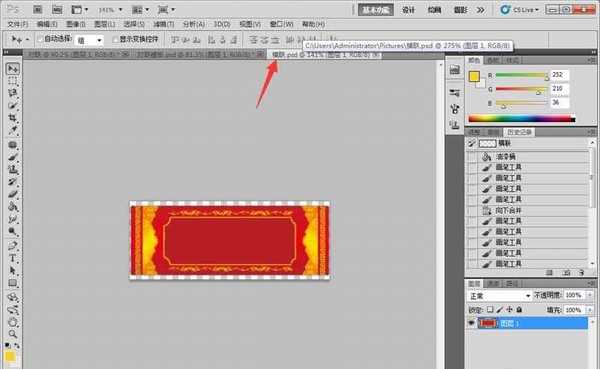Screen dimensions: 600x369
Task: Delete current history state trash icon
Action: click(582, 273)
